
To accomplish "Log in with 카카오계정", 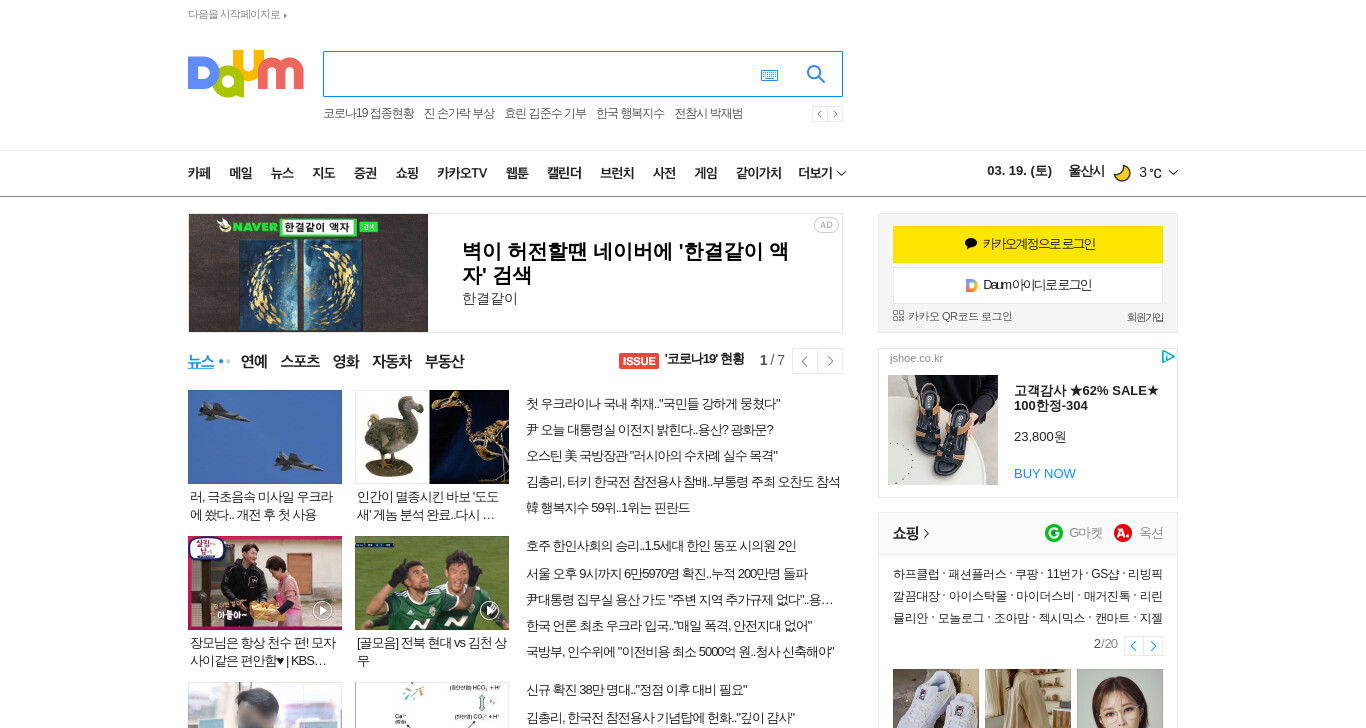I will 1028,244.
